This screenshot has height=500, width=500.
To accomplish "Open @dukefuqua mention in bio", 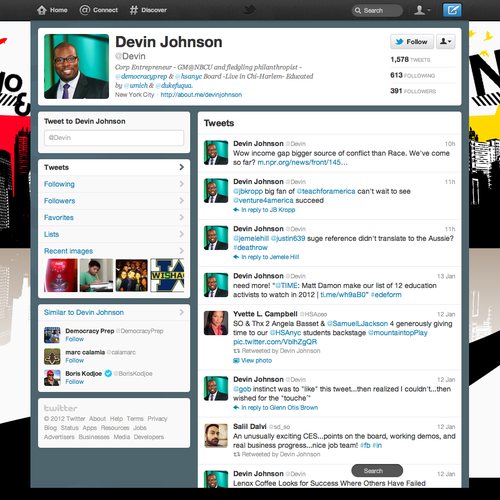I will [x=174, y=85].
